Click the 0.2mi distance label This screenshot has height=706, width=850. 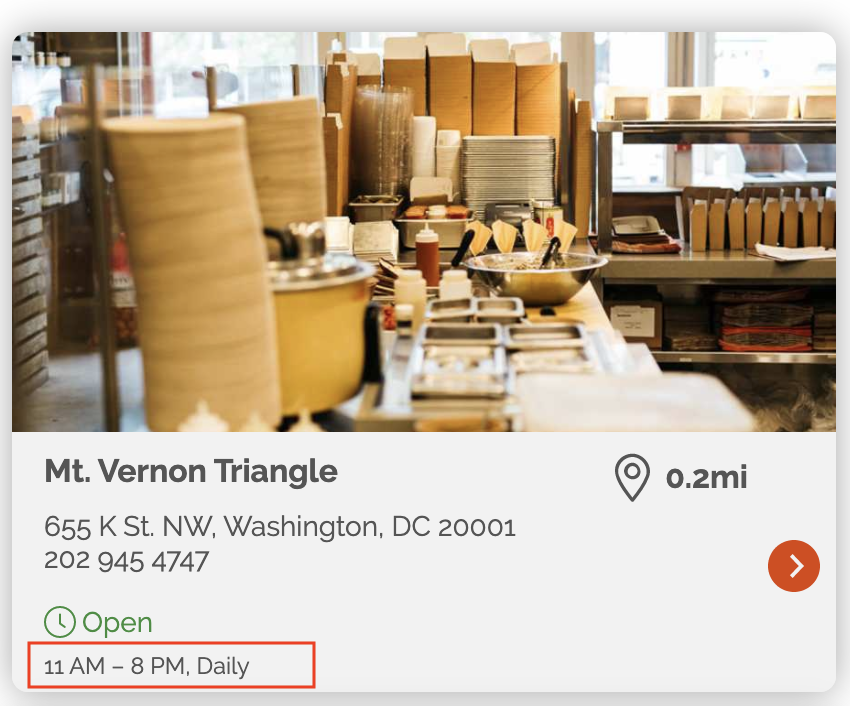[706, 478]
